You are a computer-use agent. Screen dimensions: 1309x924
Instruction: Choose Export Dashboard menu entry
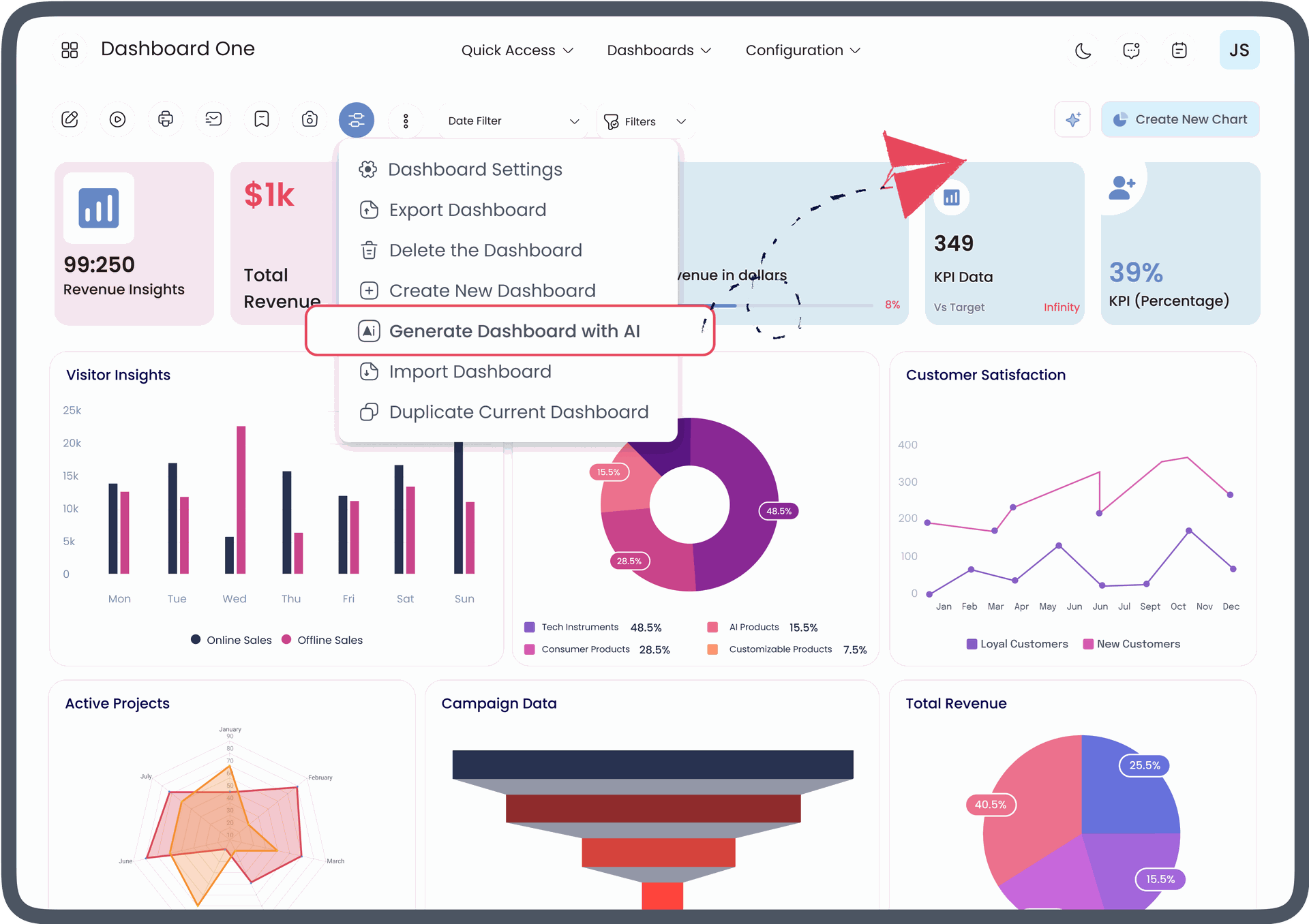click(x=468, y=210)
